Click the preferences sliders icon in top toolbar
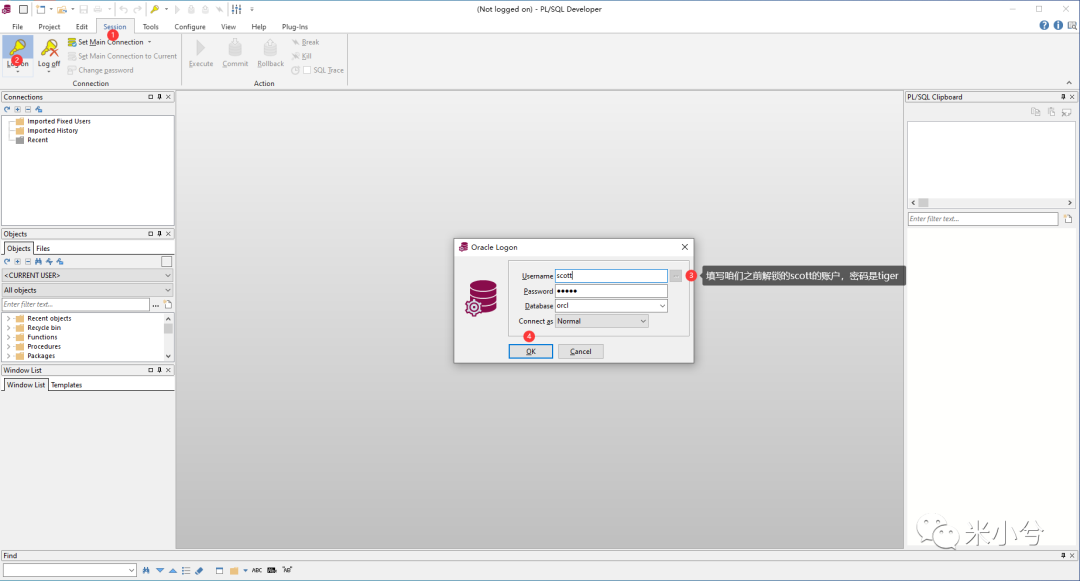Viewport: 1080px width, 581px height. (237, 10)
